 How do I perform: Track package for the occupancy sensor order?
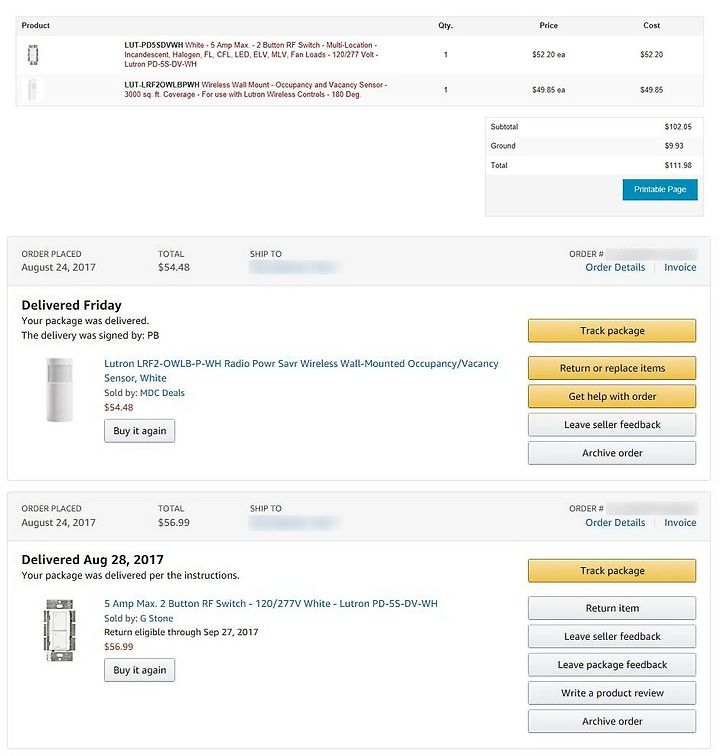coord(612,331)
